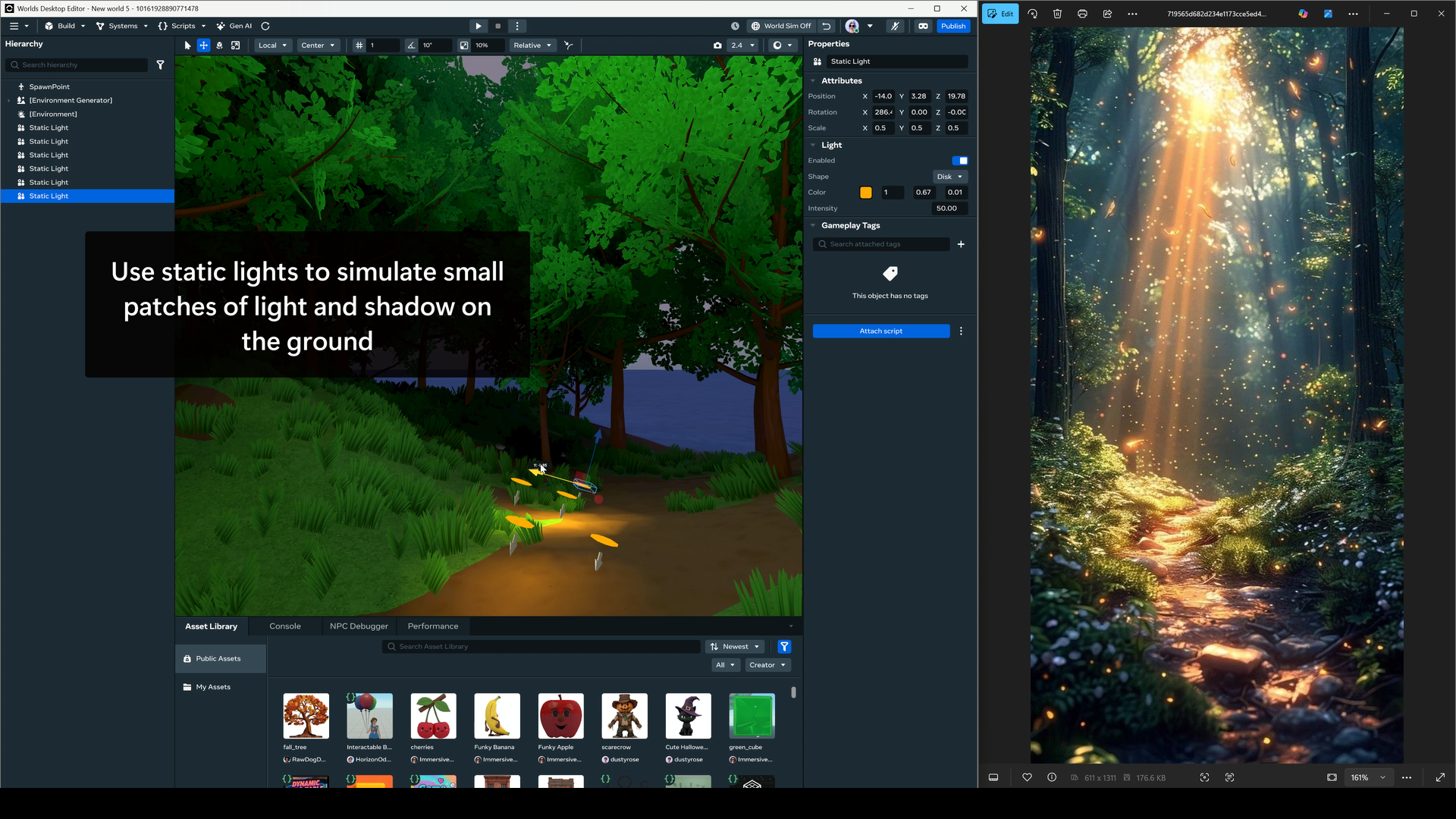This screenshot has height=819, width=1456.
Task: Open the Systems menu
Action: (122, 26)
